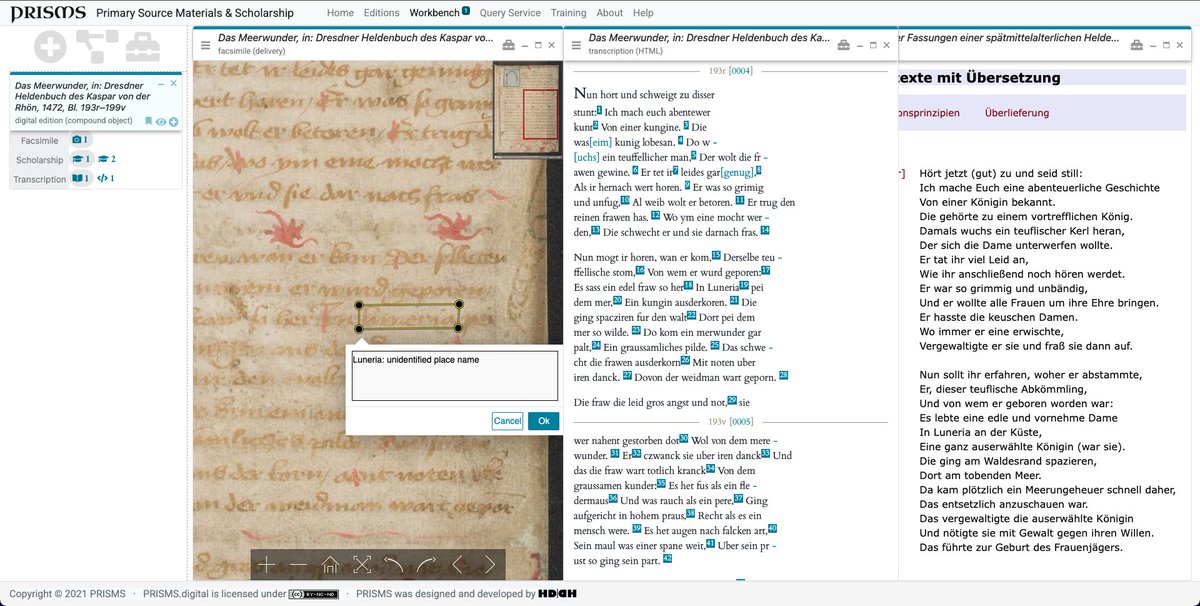Click line number marker 1 in the transcription
1200x606 pixels.
(x=599, y=111)
